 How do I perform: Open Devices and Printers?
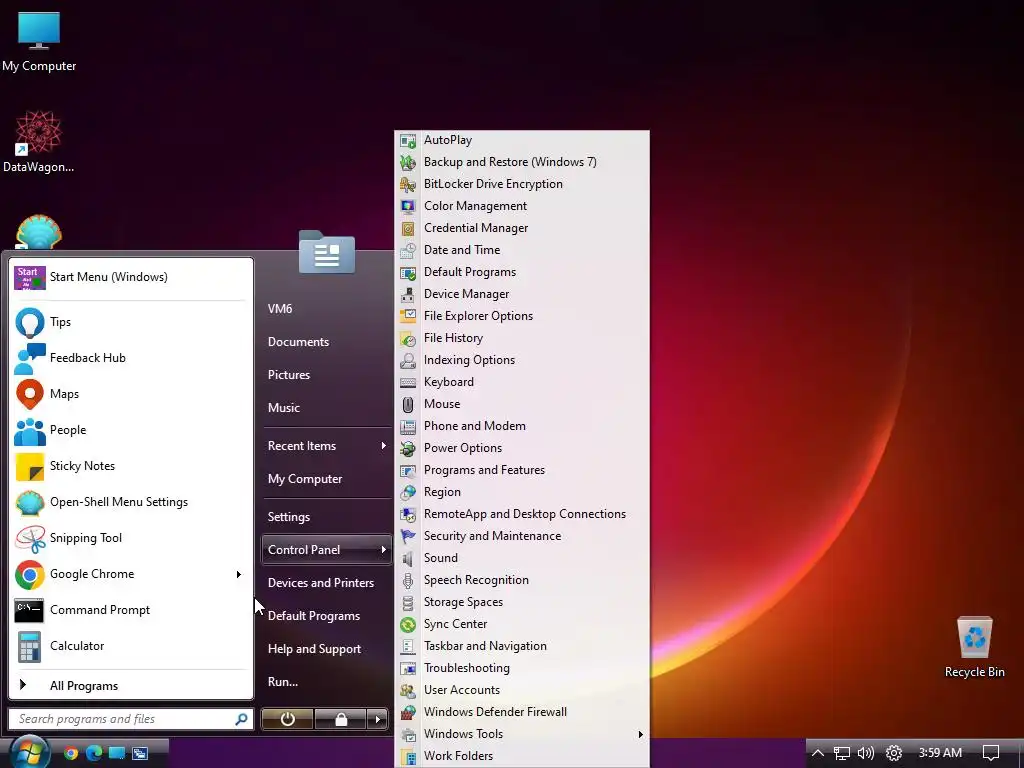[326, 583]
